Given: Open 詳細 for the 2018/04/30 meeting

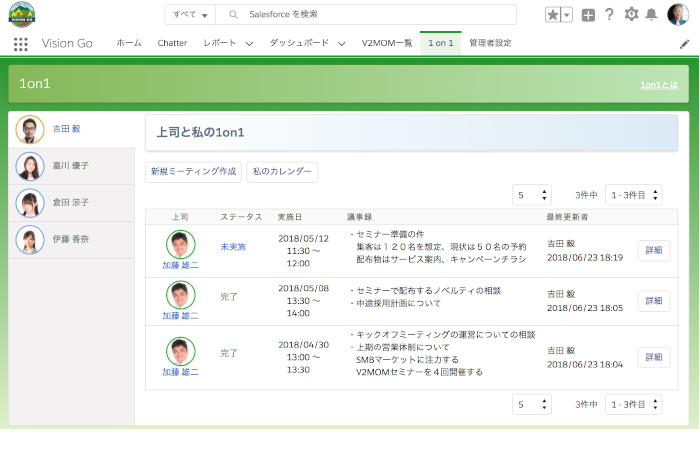Looking at the screenshot, I should 654,357.
